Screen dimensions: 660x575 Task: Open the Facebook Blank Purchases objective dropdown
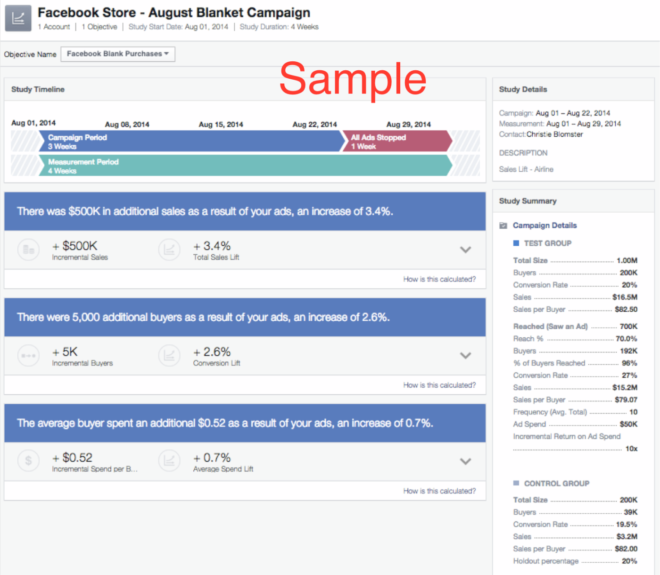(x=118, y=54)
